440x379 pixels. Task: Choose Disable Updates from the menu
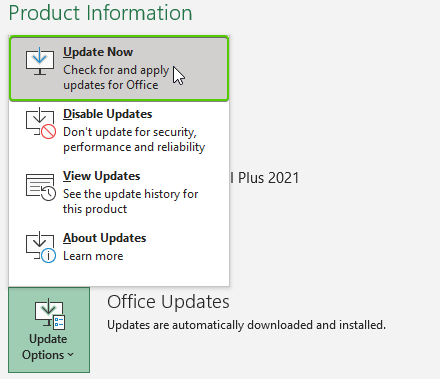point(119,130)
